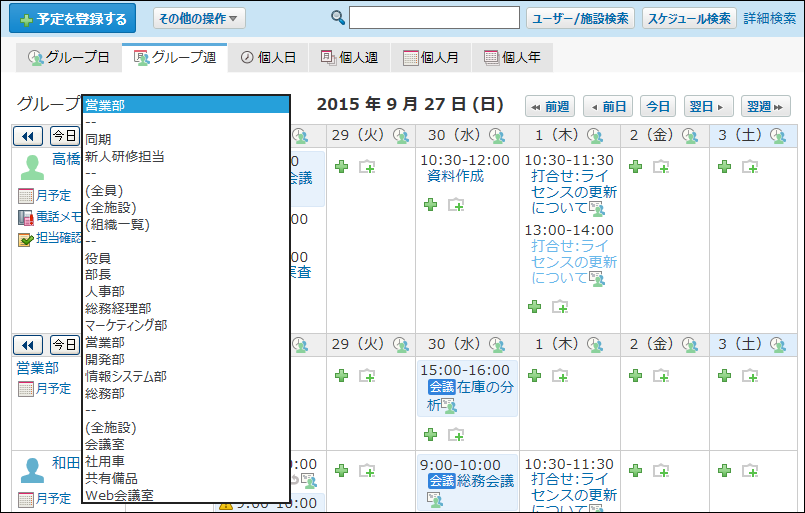The image size is (805, 513).
Task: Click 今日 button beside 前日
Action: 658,106
